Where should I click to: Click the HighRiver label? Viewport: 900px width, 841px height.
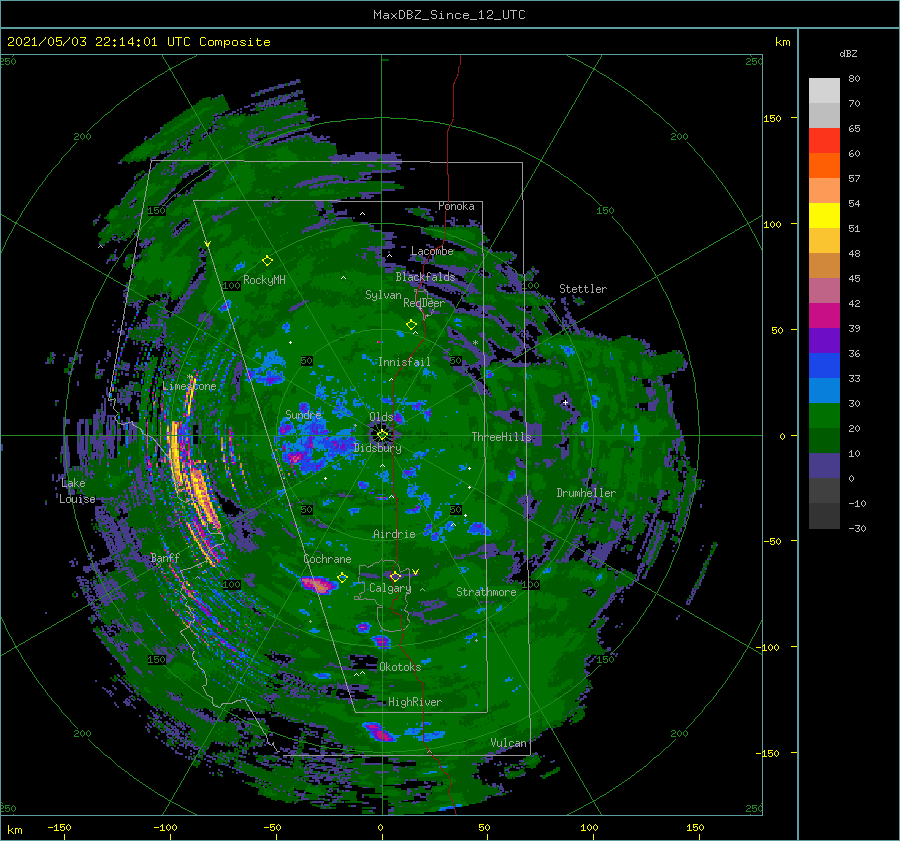click(415, 702)
